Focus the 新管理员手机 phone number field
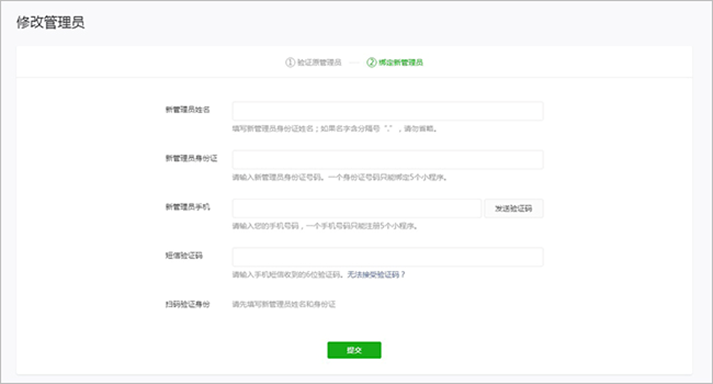Viewport: 713px width, 384px height. 356,208
